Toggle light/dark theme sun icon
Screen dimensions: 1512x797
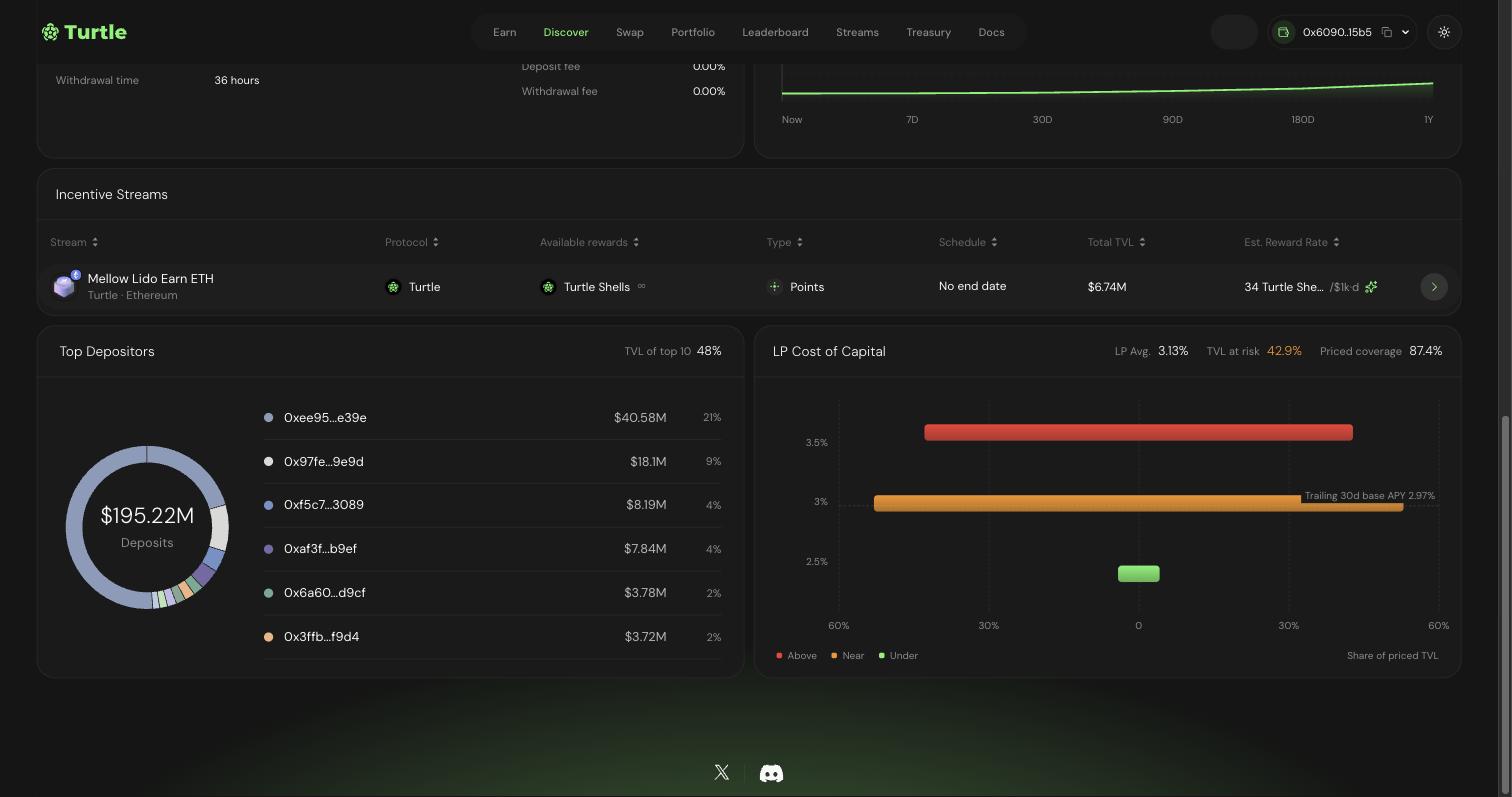point(1444,32)
